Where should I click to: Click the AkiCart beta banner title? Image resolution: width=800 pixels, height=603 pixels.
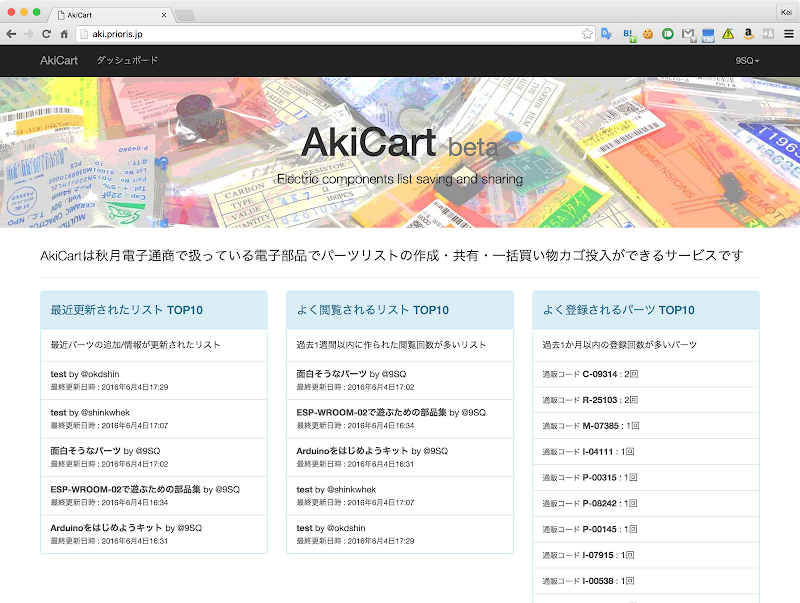399,142
